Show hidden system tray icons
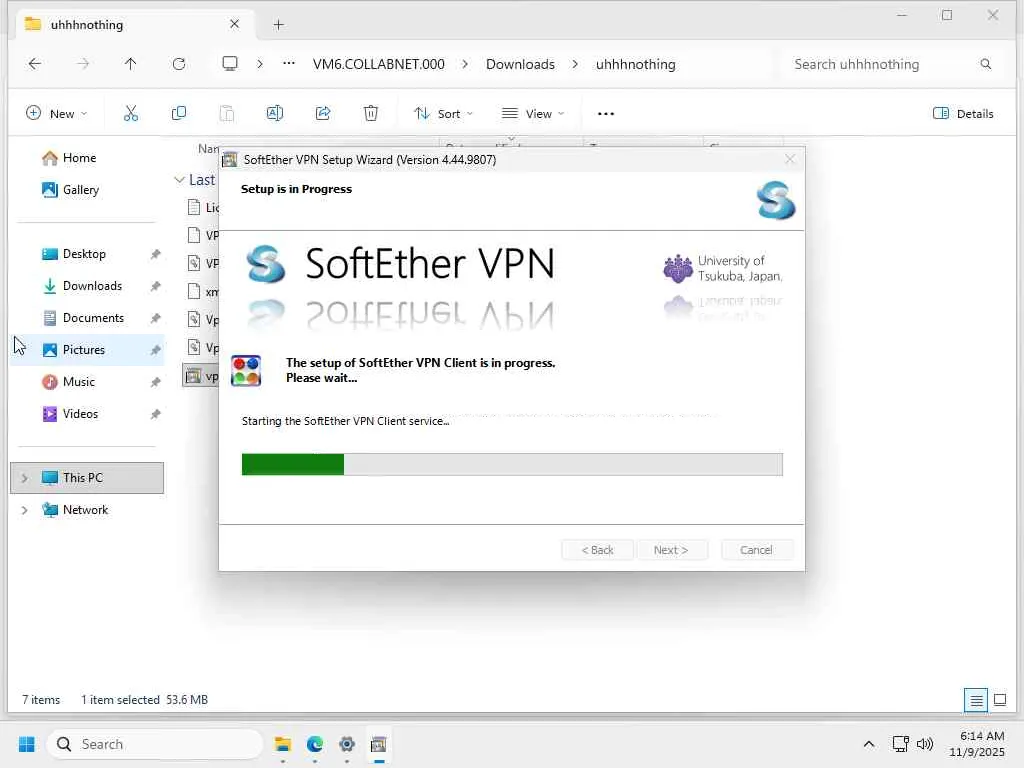 [x=869, y=744]
